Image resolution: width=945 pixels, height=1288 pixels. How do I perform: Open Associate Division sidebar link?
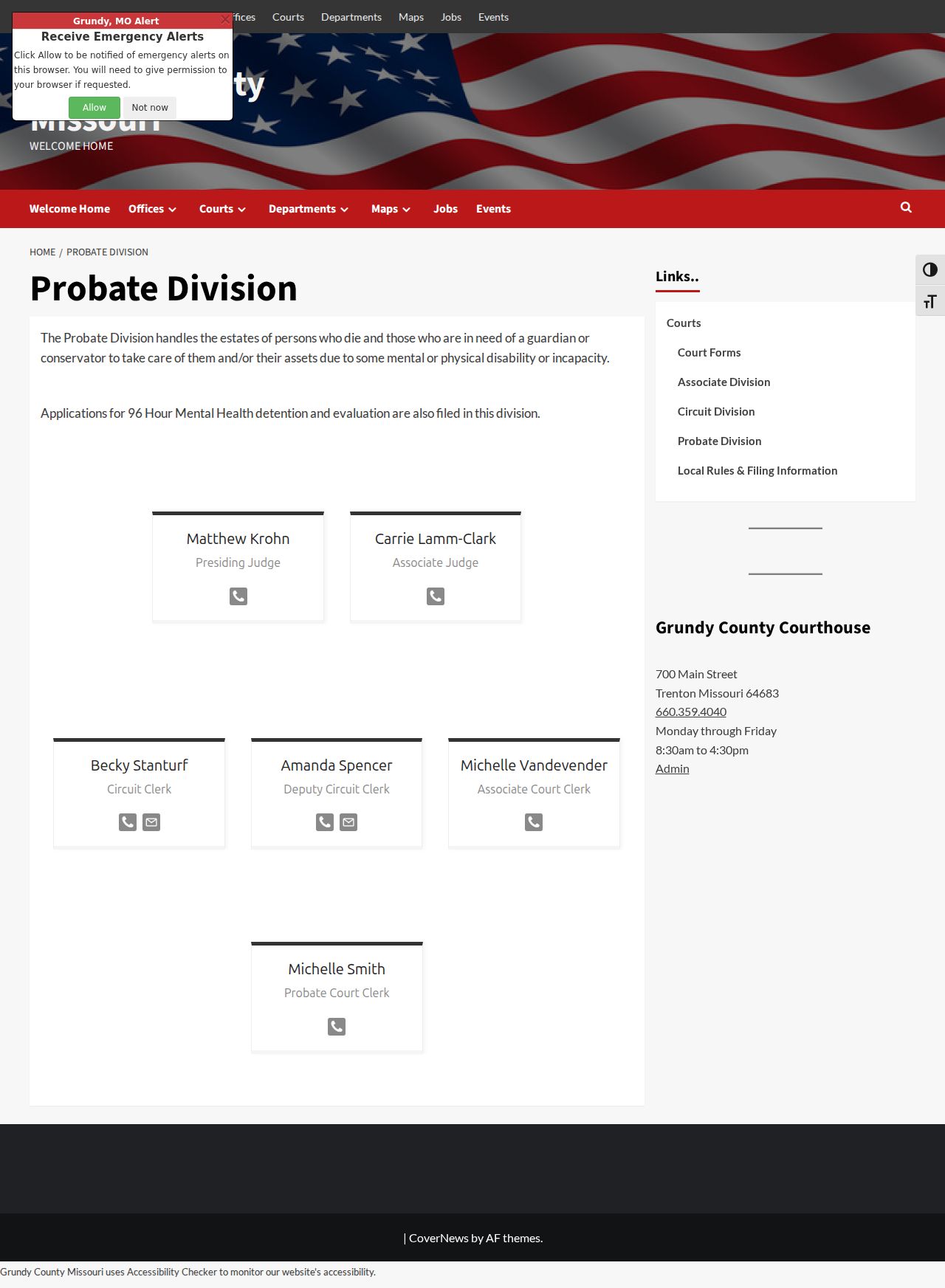coord(724,382)
